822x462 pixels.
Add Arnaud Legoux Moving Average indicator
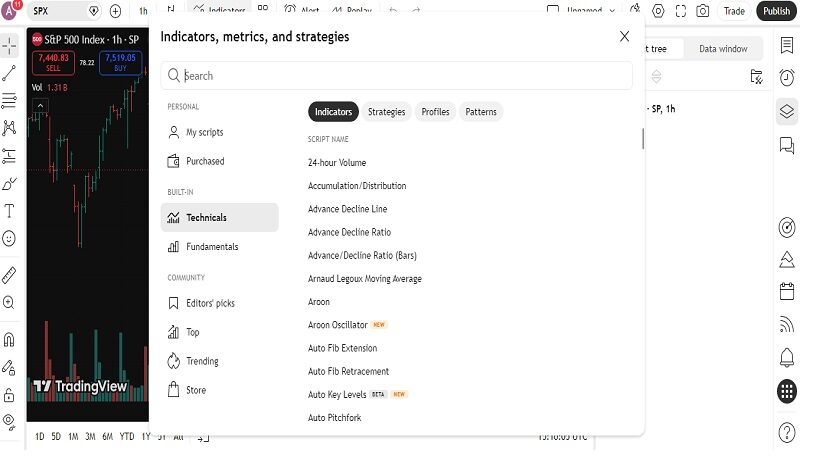tap(365, 278)
